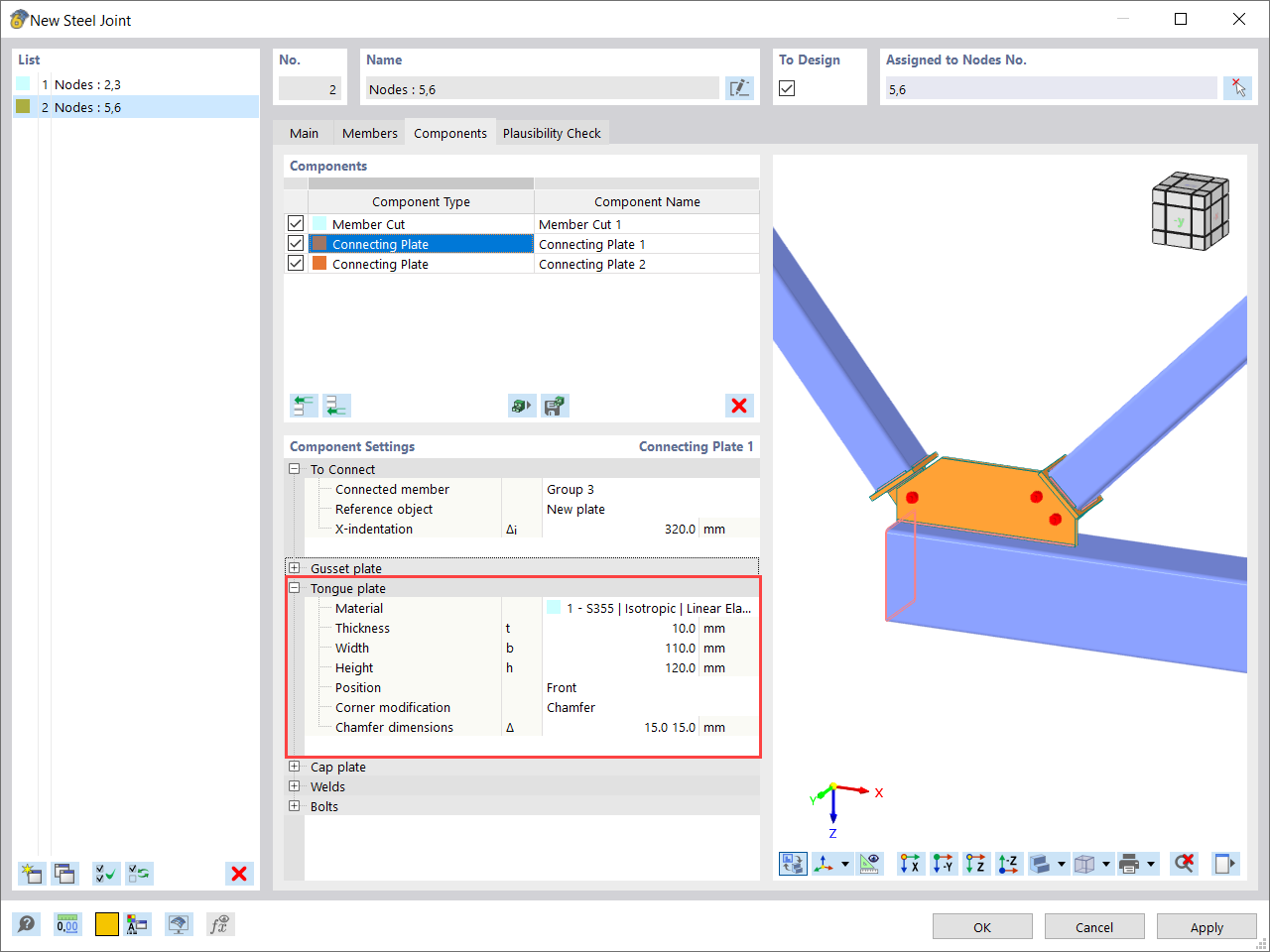Click the printer icon in the 3D view toolbar
1270x952 pixels.
tap(1129, 864)
